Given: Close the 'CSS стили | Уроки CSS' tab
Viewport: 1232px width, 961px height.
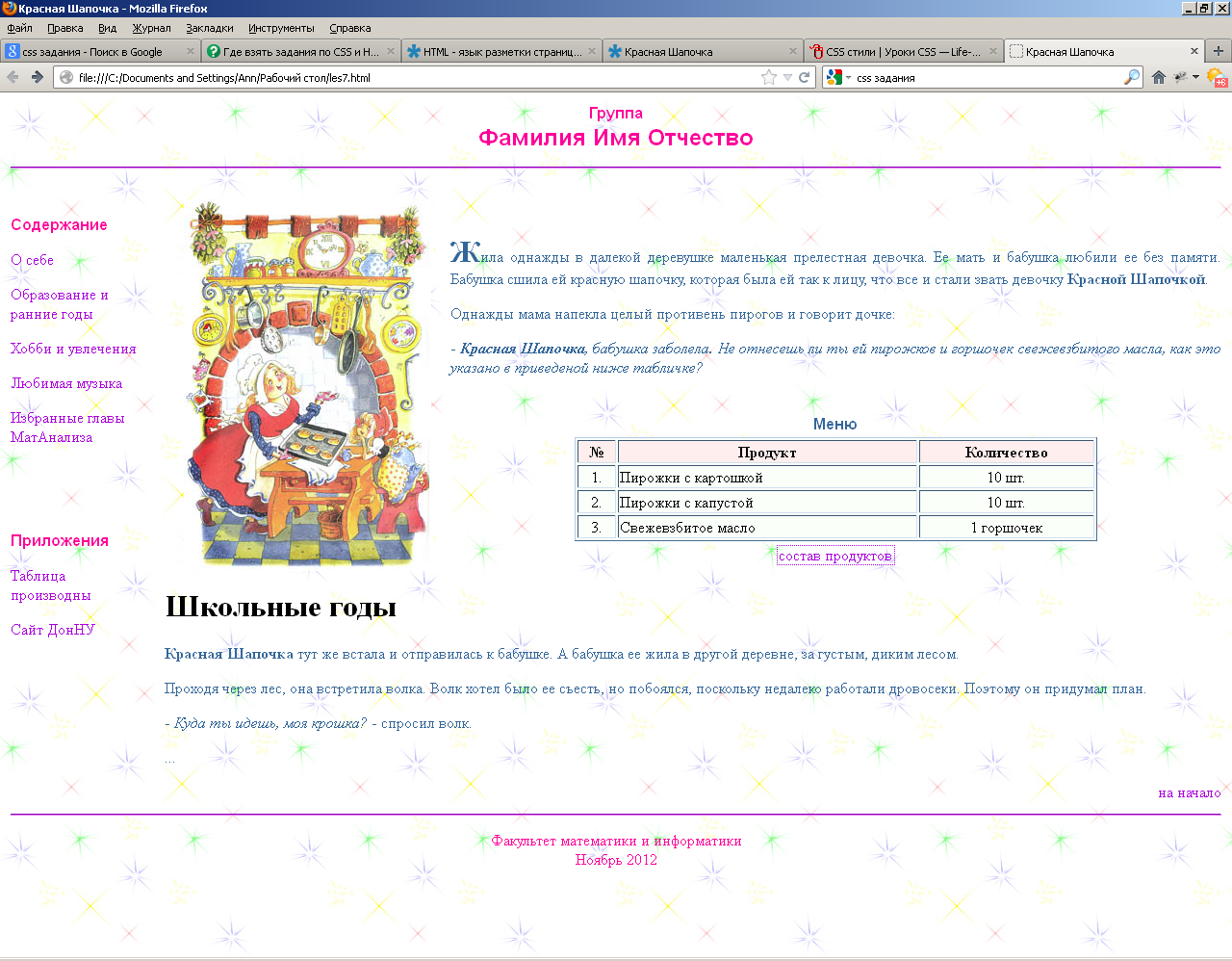Looking at the screenshot, I should (x=993, y=51).
